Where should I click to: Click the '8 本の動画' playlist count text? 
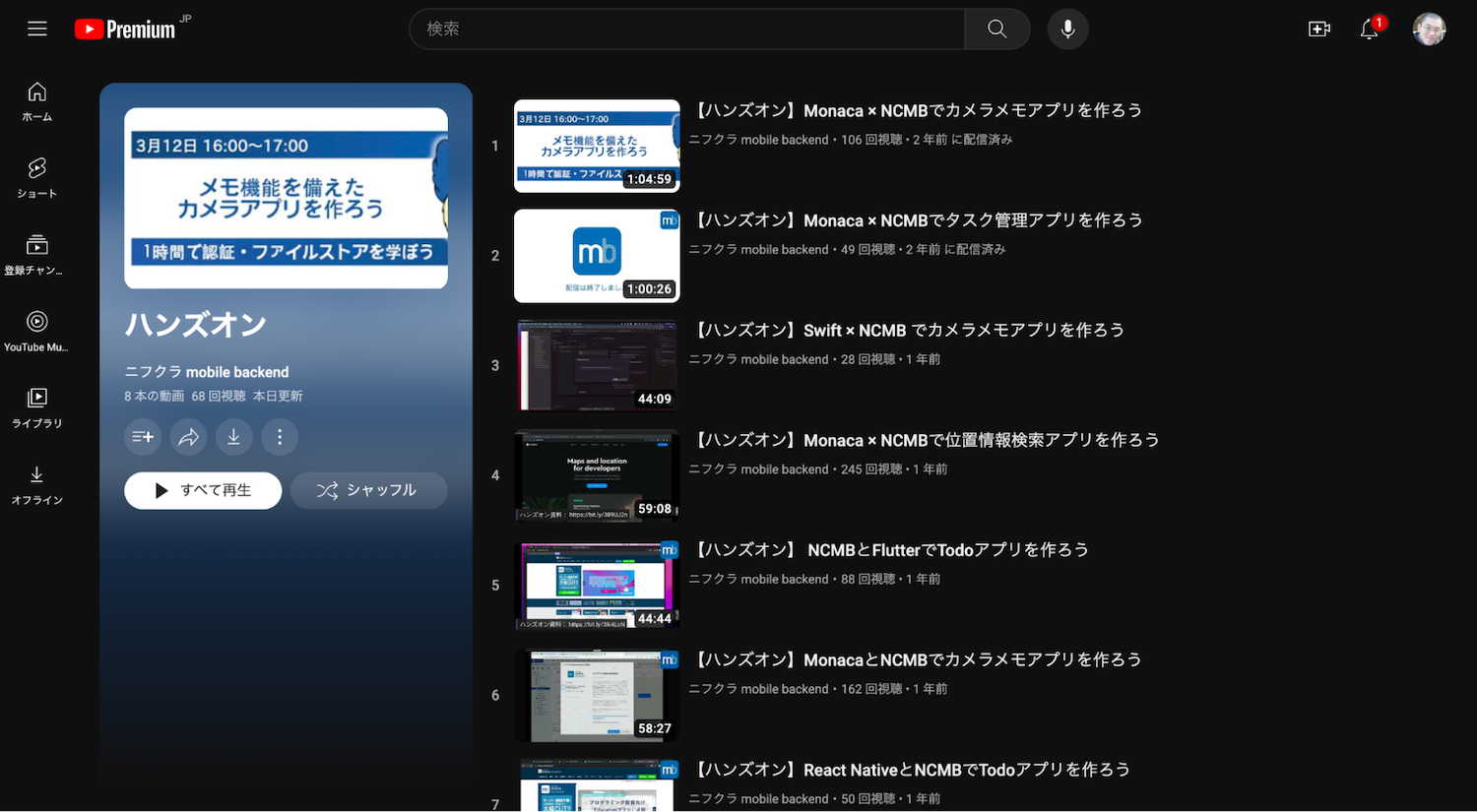(x=155, y=396)
